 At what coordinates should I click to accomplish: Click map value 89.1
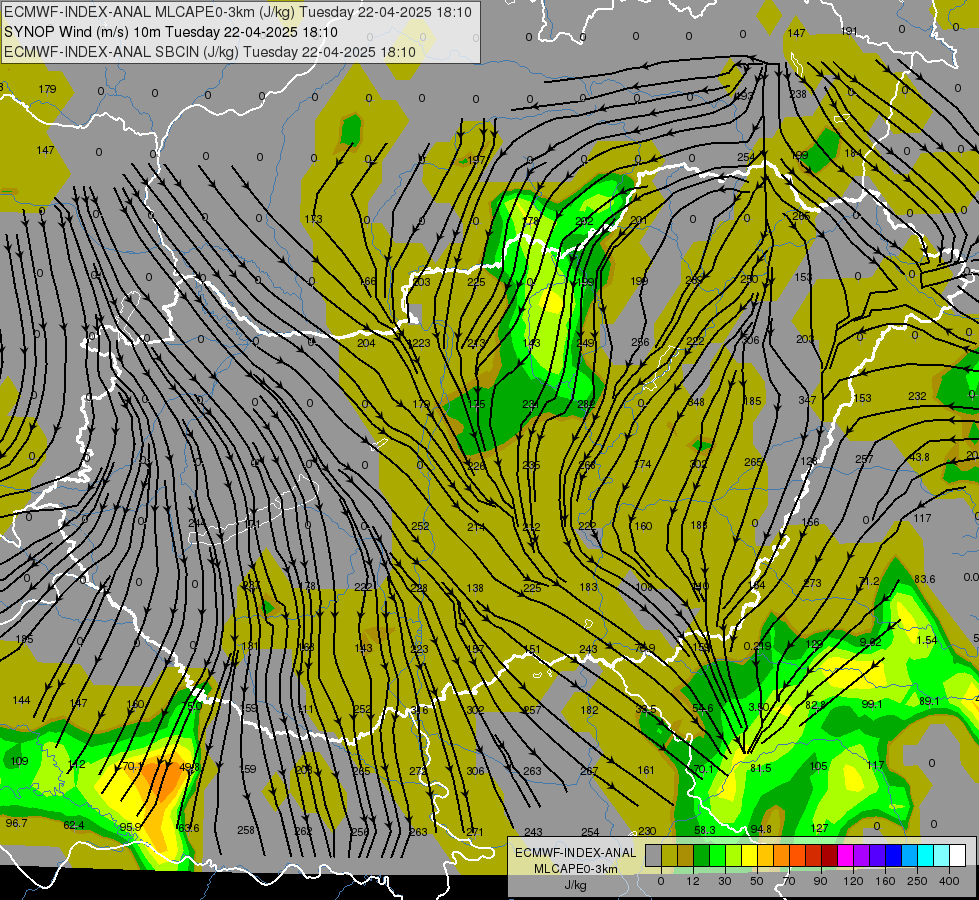click(x=929, y=701)
